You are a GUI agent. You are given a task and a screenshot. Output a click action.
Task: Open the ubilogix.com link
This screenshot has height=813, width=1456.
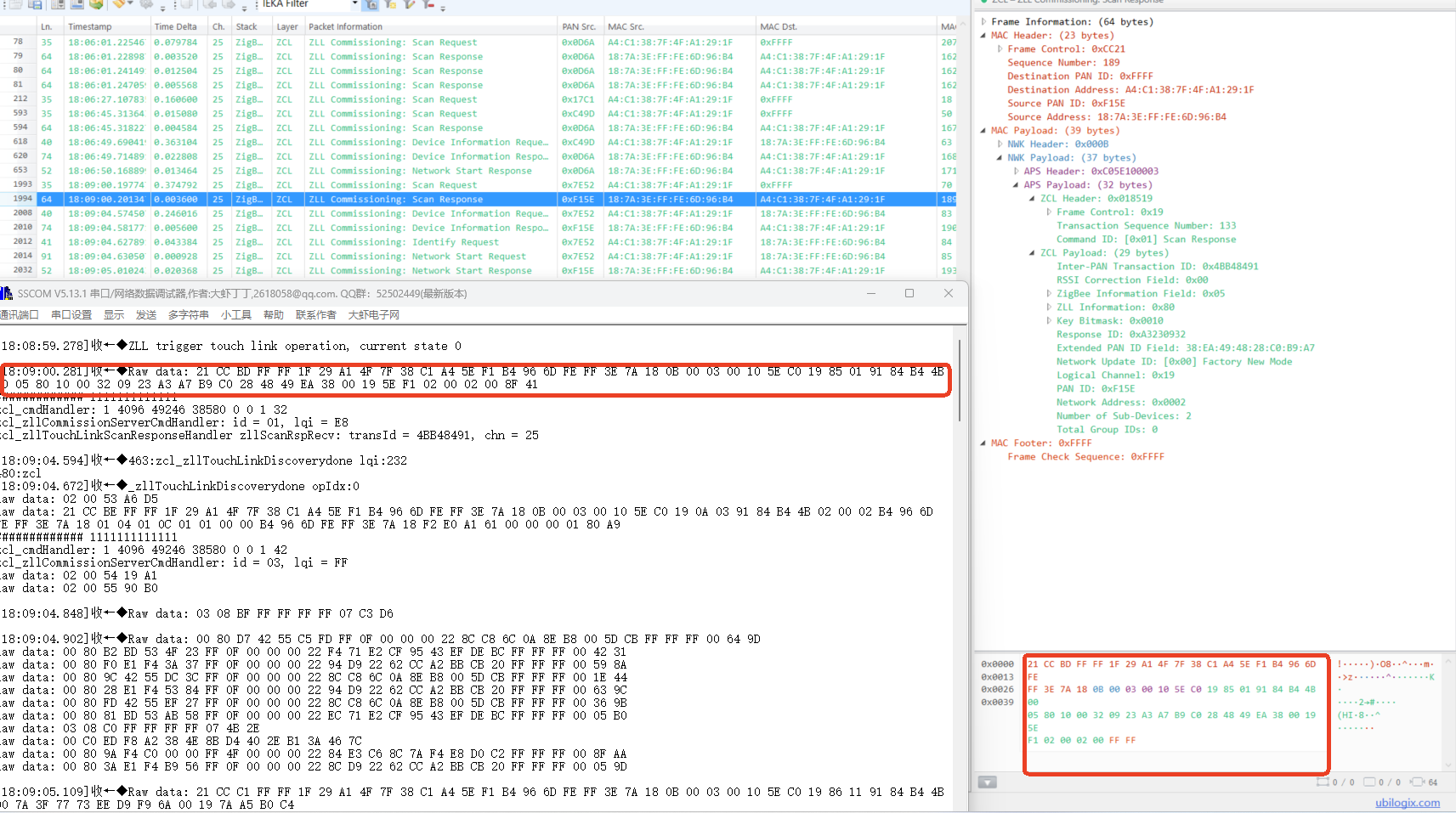pyautogui.click(x=1408, y=803)
